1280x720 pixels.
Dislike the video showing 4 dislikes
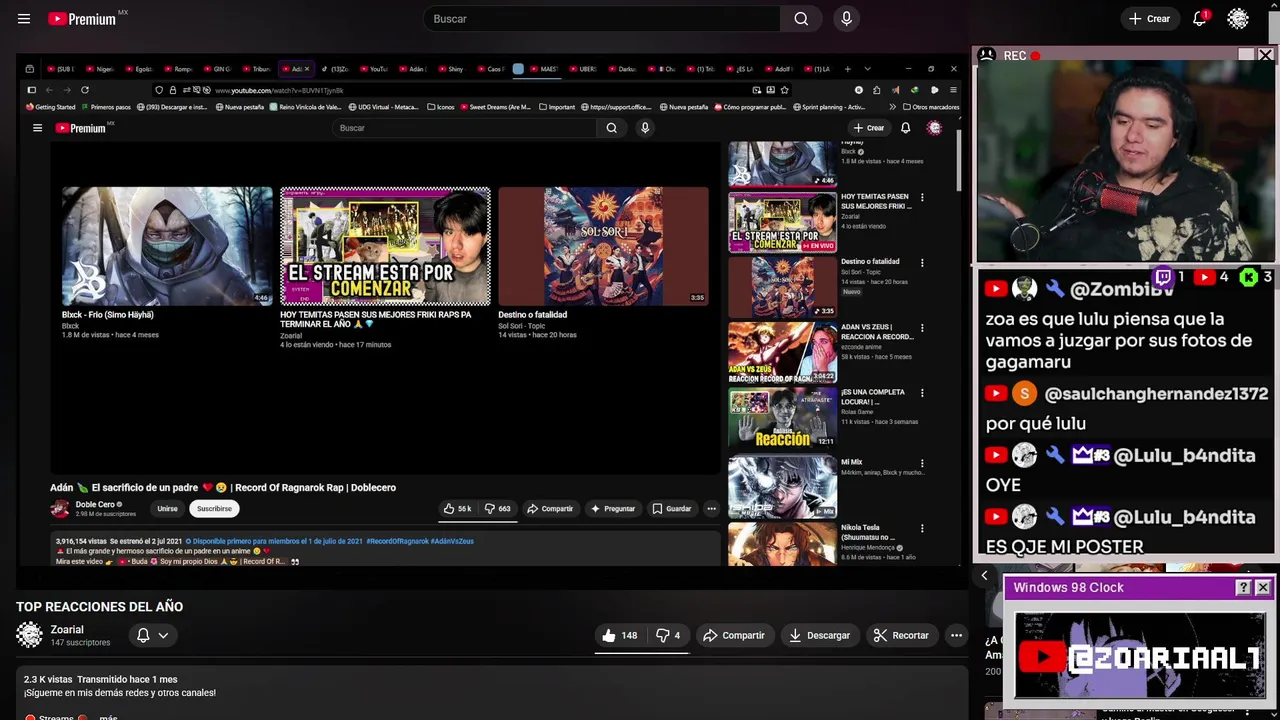[668, 635]
